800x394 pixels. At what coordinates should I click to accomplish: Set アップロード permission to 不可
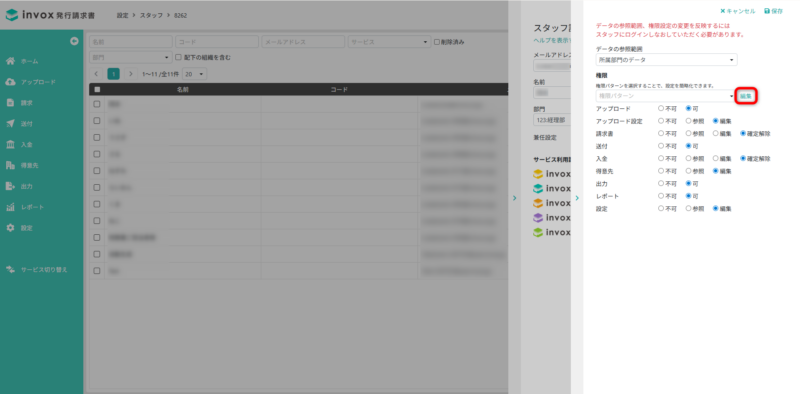pos(661,109)
